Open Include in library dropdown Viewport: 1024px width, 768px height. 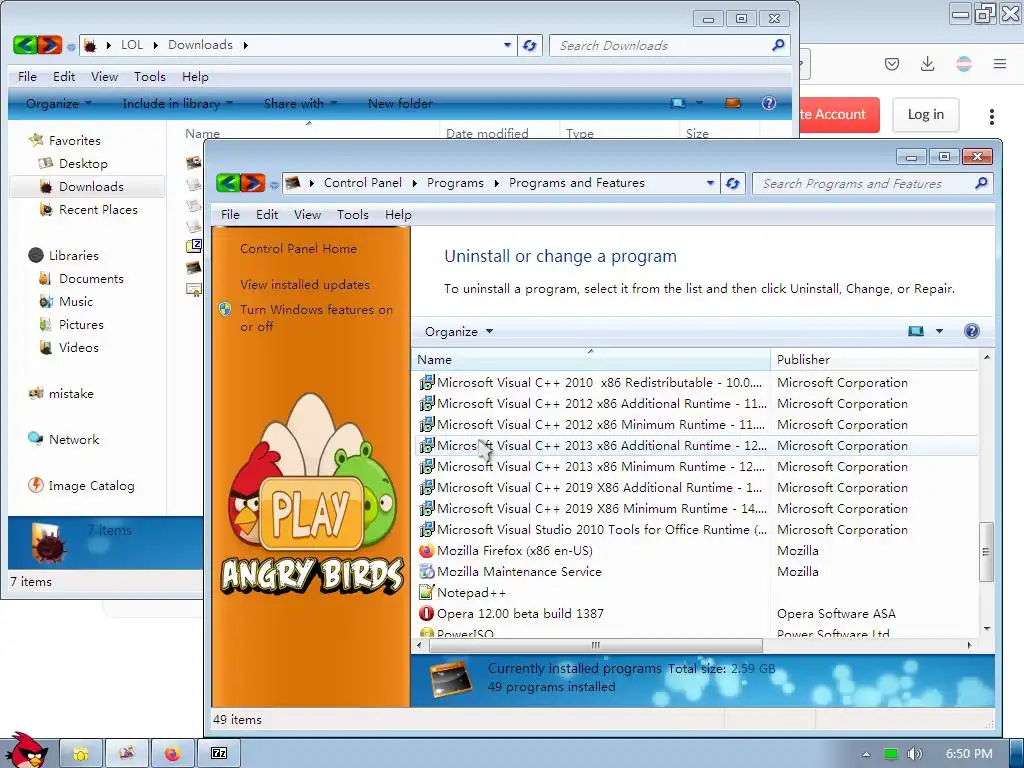click(x=178, y=103)
